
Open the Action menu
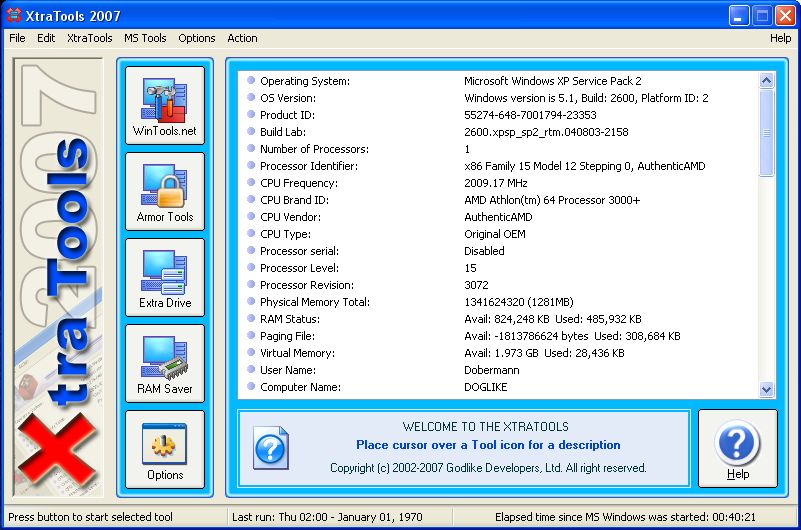tap(242, 38)
